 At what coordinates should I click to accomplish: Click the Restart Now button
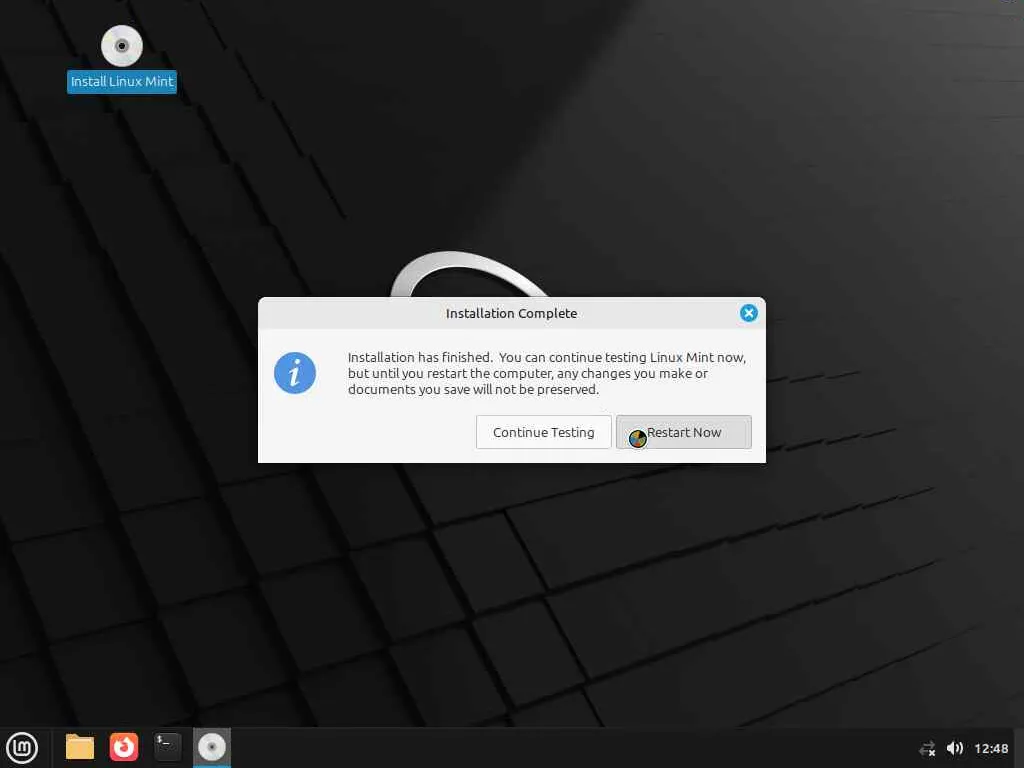pos(684,432)
